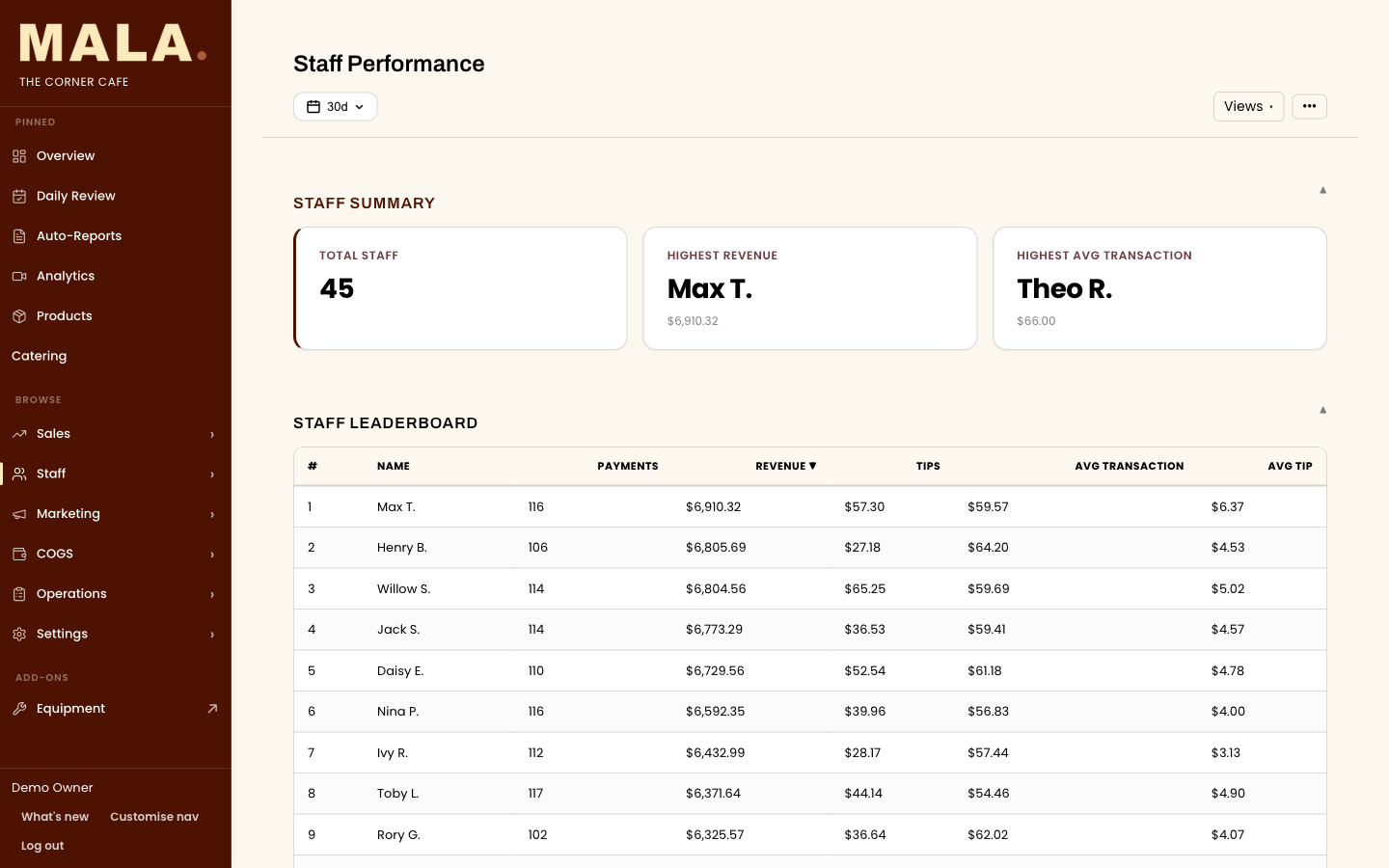This screenshot has width=1389, height=868.
Task: Expand the Settings submenu chevron
Action: click(212, 635)
